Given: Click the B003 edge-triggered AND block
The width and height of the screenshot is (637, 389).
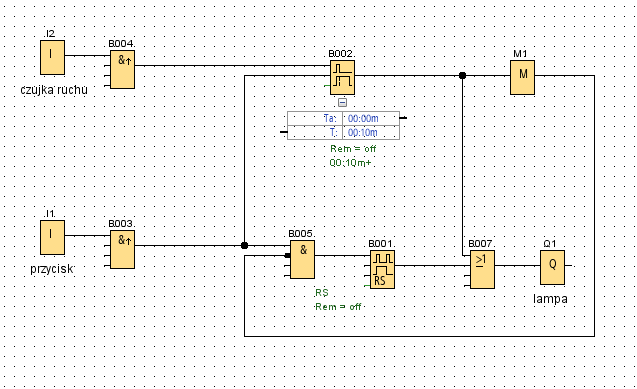Looking at the screenshot, I should pos(122,249).
